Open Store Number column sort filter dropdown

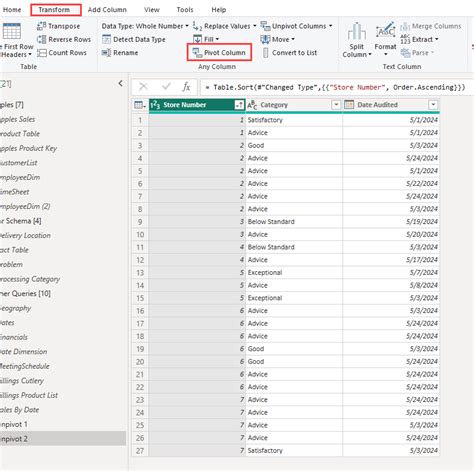(x=239, y=105)
